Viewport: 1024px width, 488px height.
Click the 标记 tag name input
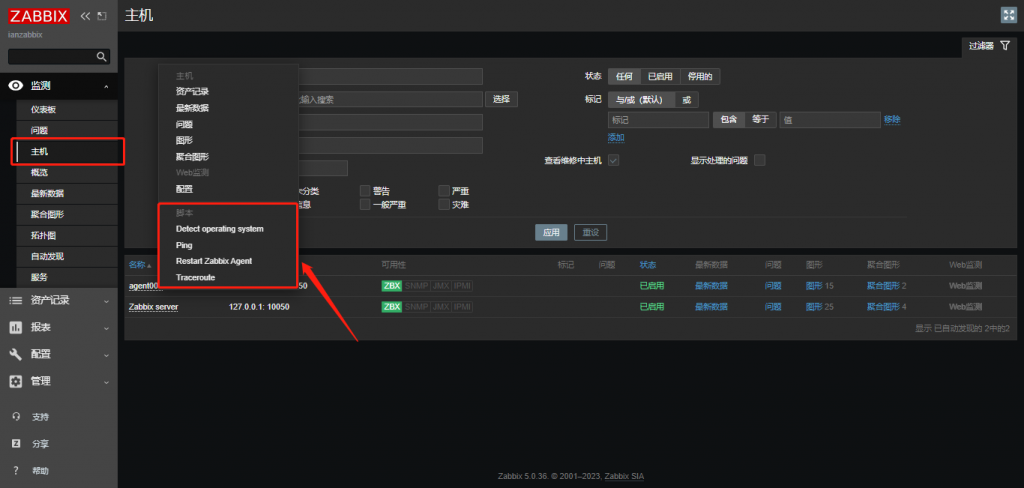pyautogui.click(x=658, y=120)
